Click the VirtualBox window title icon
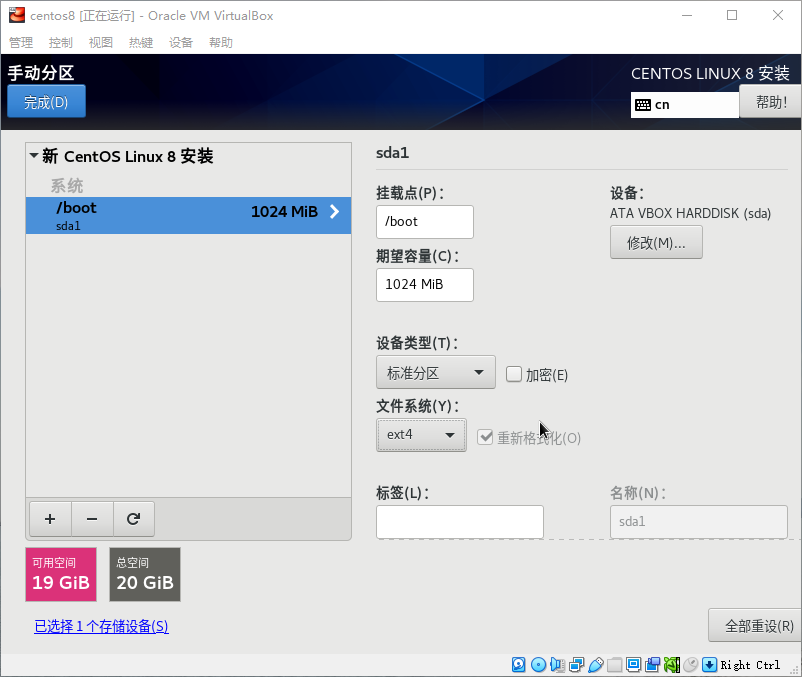 (17, 15)
